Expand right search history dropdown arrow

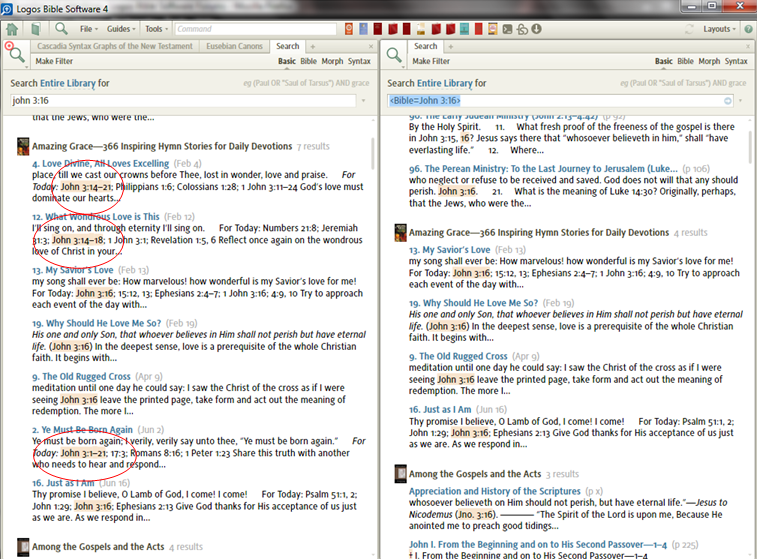pos(740,100)
